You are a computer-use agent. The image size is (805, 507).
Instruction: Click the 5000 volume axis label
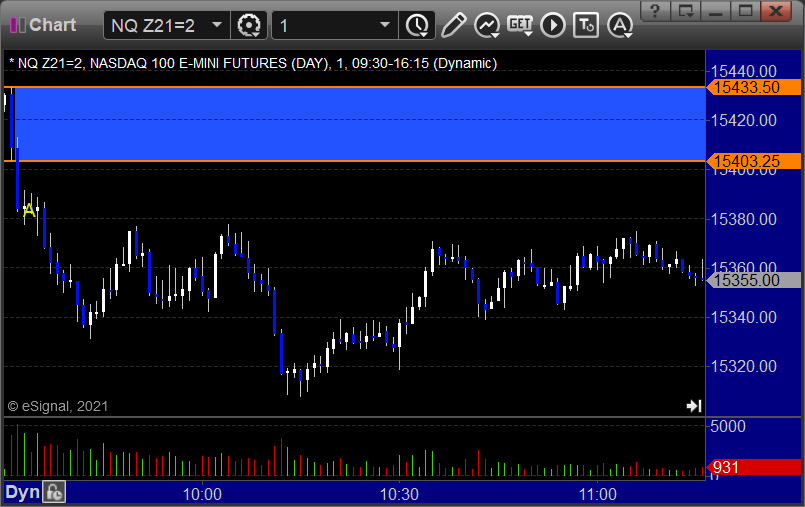pyautogui.click(x=727, y=426)
